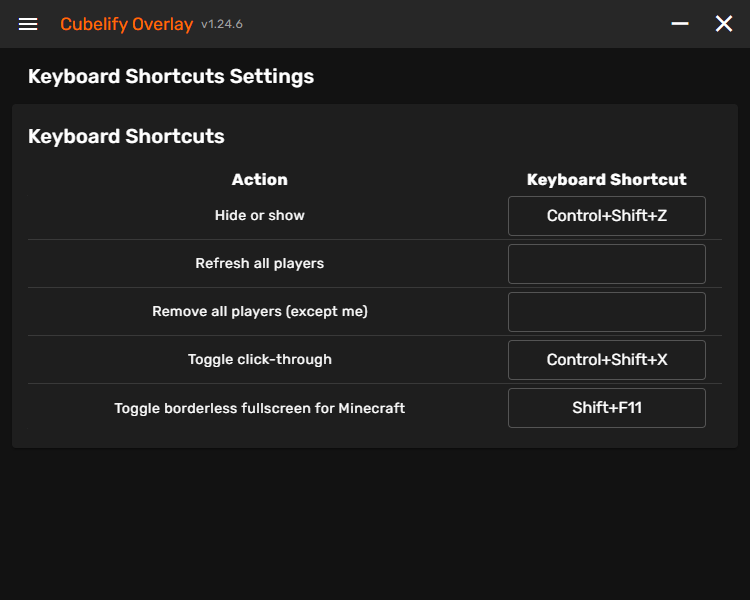The image size is (750, 600).
Task: Click the Remove all players (except me) label
Action: click(x=260, y=312)
